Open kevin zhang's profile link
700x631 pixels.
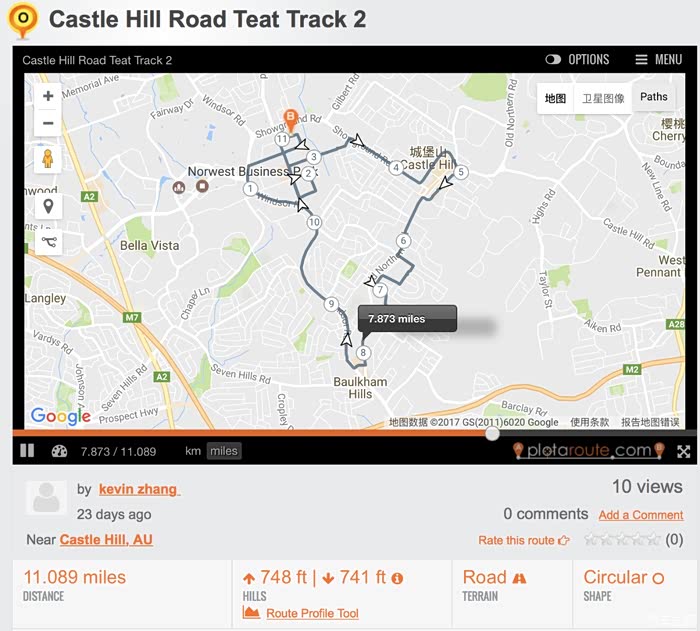(x=139, y=489)
